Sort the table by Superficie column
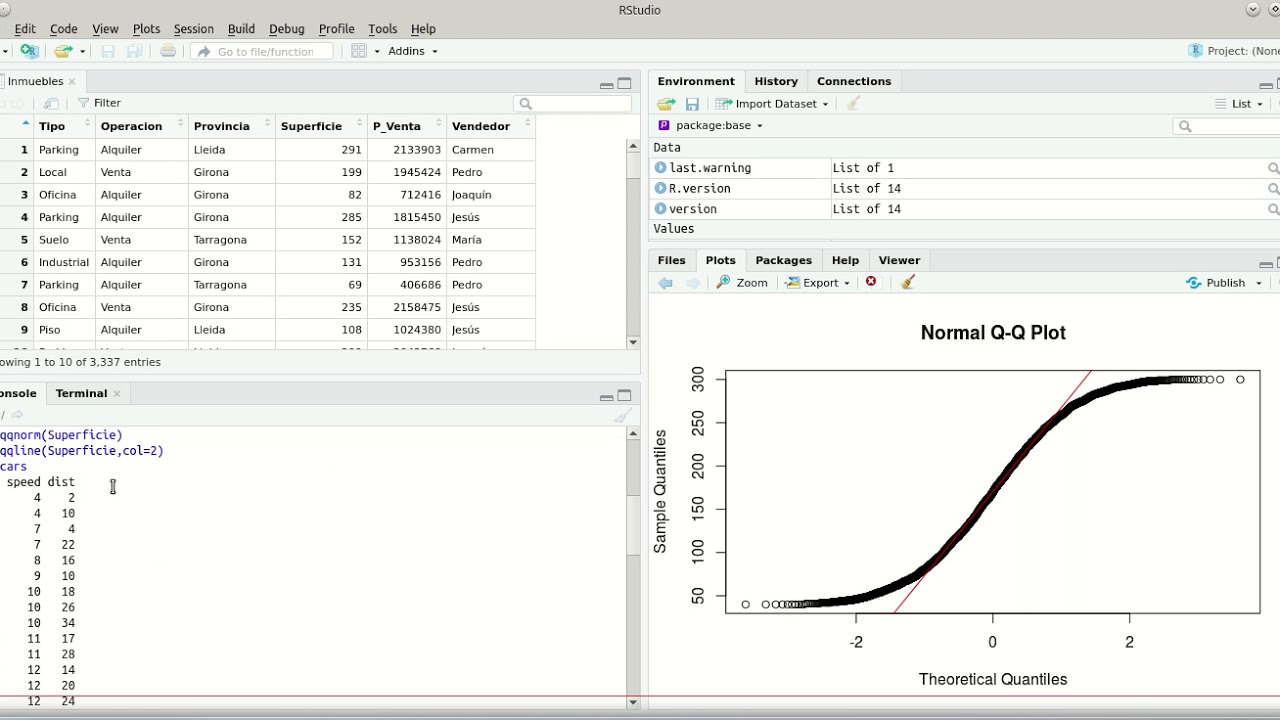The width and height of the screenshot is (1280, 720). 320,126
